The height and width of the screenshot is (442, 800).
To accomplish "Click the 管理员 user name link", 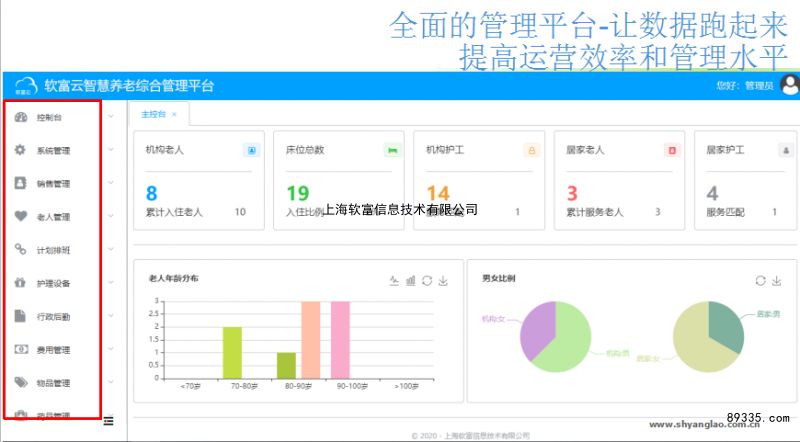I will click(x=759, y=86).
